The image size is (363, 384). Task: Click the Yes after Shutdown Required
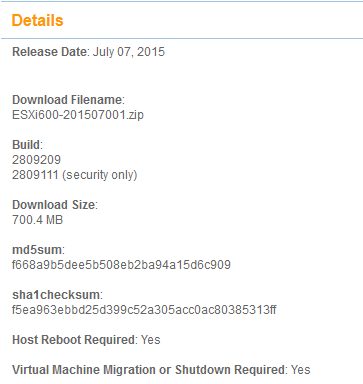coord(301,370)
